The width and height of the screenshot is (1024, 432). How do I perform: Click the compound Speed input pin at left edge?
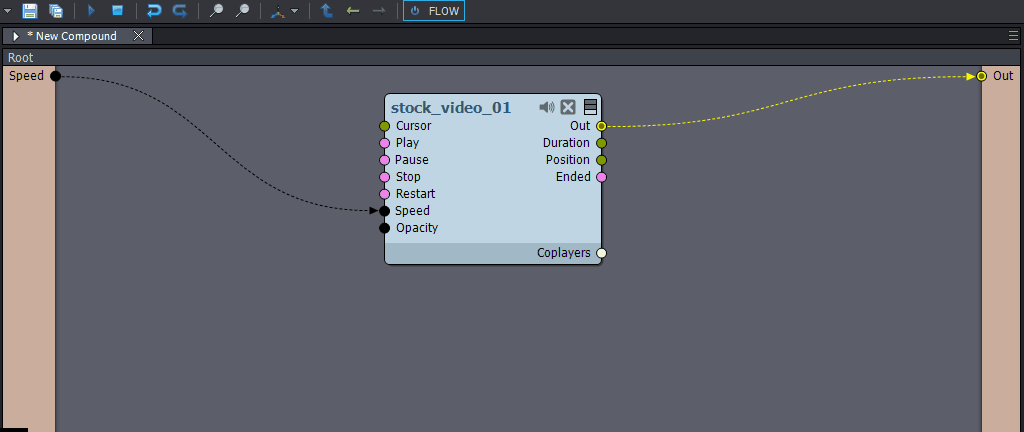pos(56,76)
